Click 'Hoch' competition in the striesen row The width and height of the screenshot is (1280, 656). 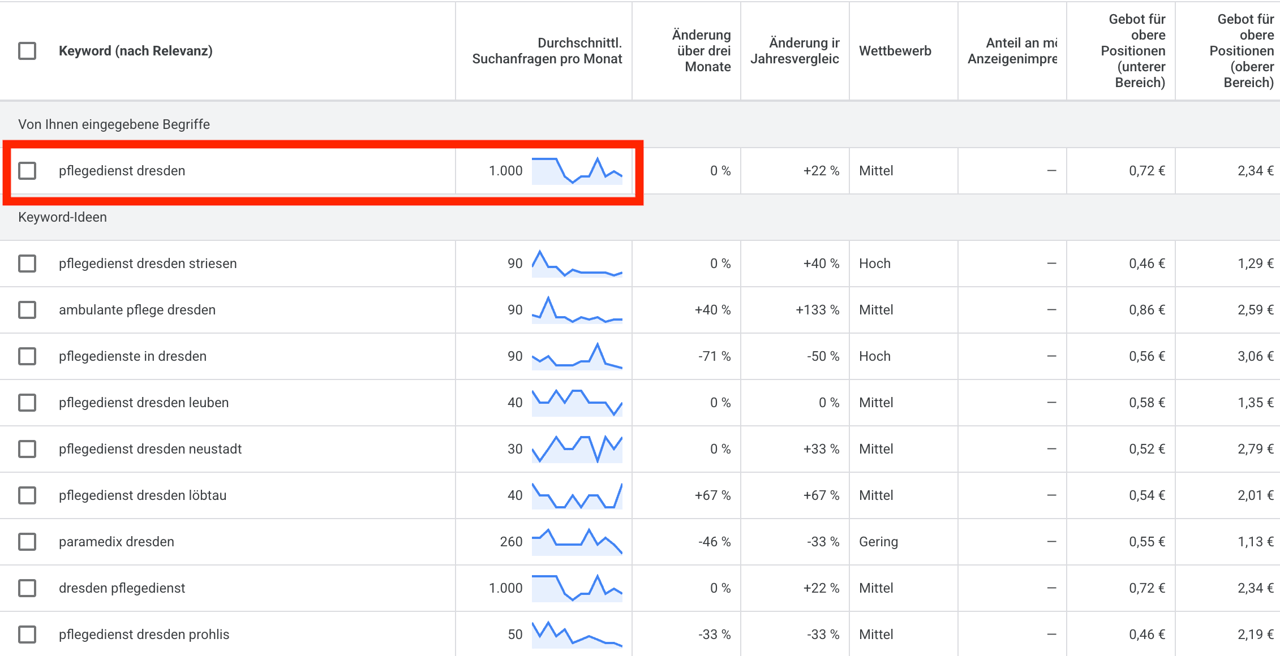tap(875, 264)
